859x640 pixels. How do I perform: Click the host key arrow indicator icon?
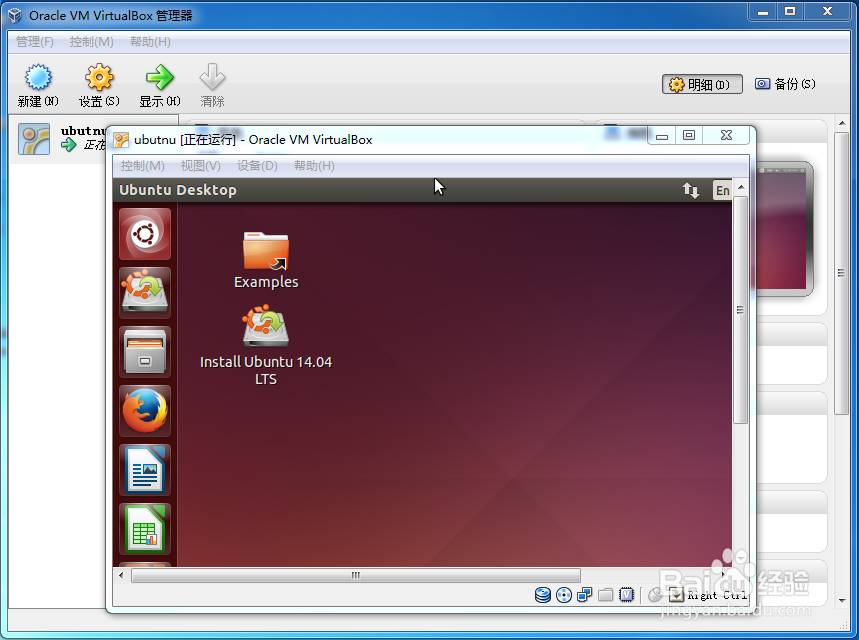[x=677, y=595]
